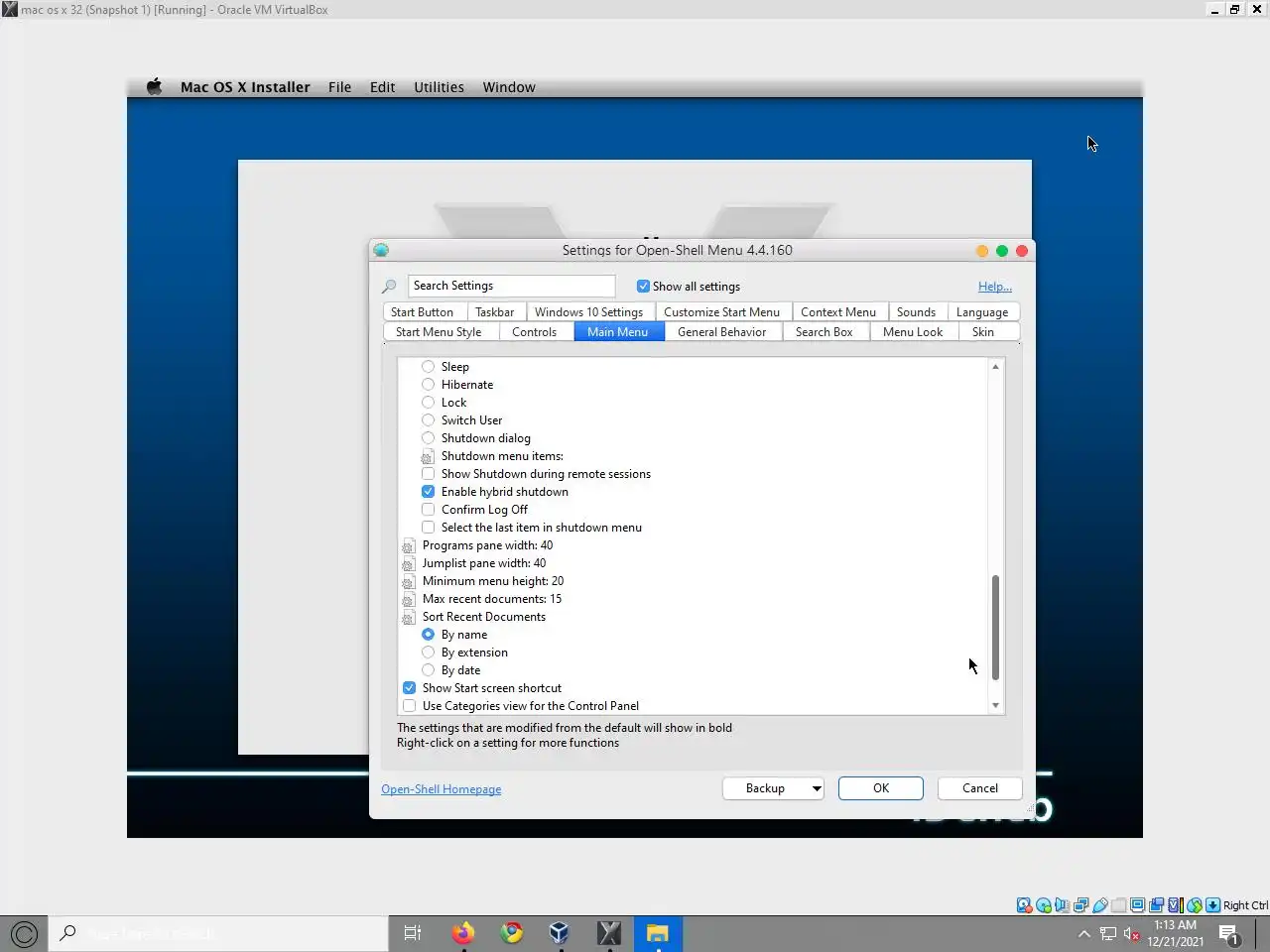Switch to the Mac OS X VM taskbar icon
This screenshot has height=952, width=1270.
click(x=609, y=933)
